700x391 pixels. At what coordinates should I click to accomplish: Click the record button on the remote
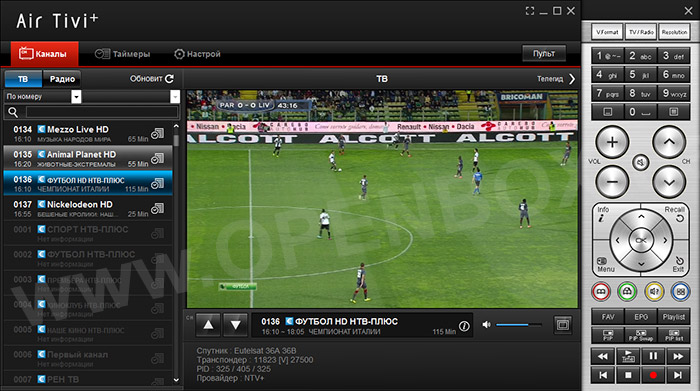pos(653,375)
